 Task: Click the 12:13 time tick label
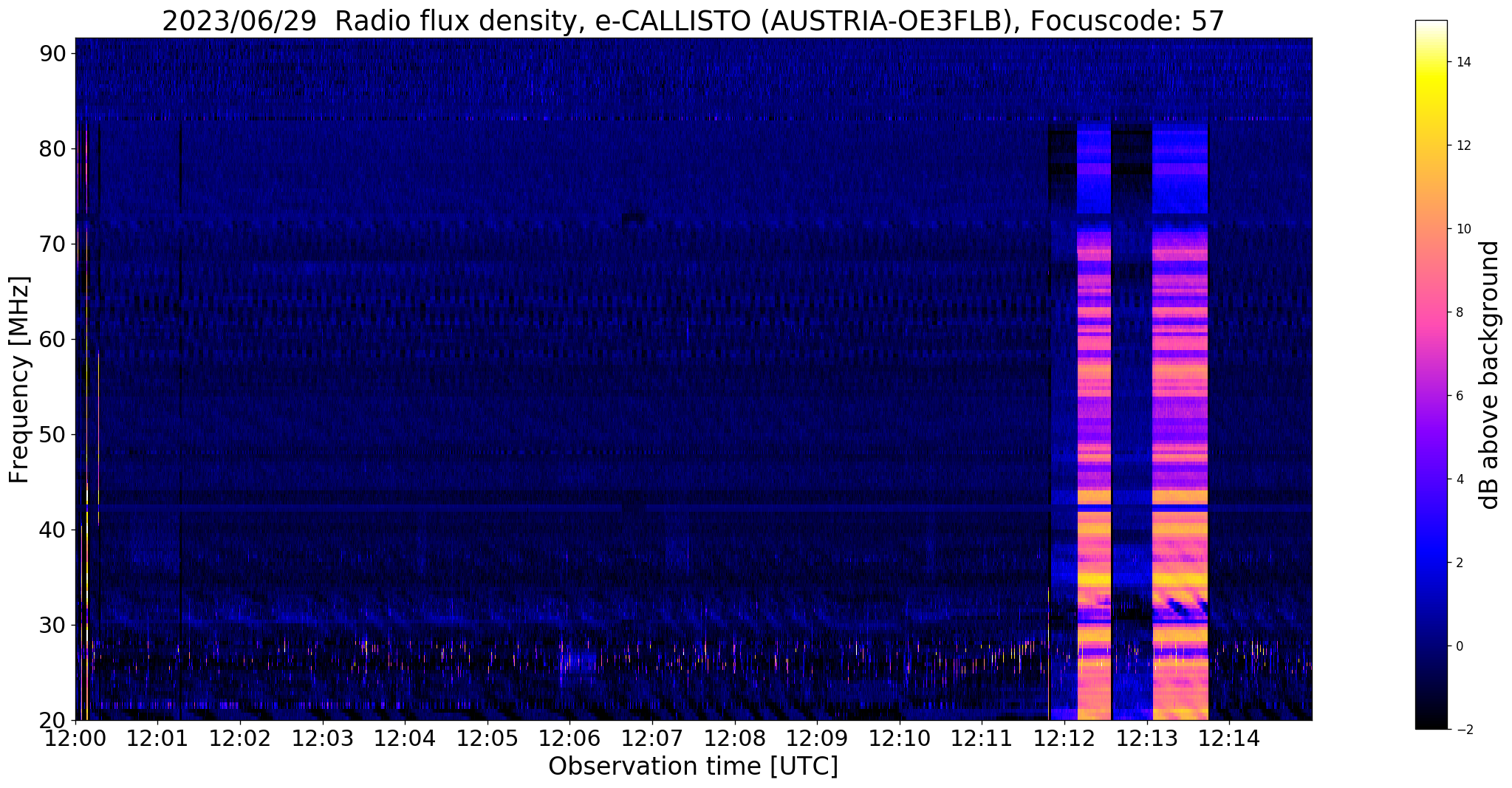click(x=1147, y=739)
